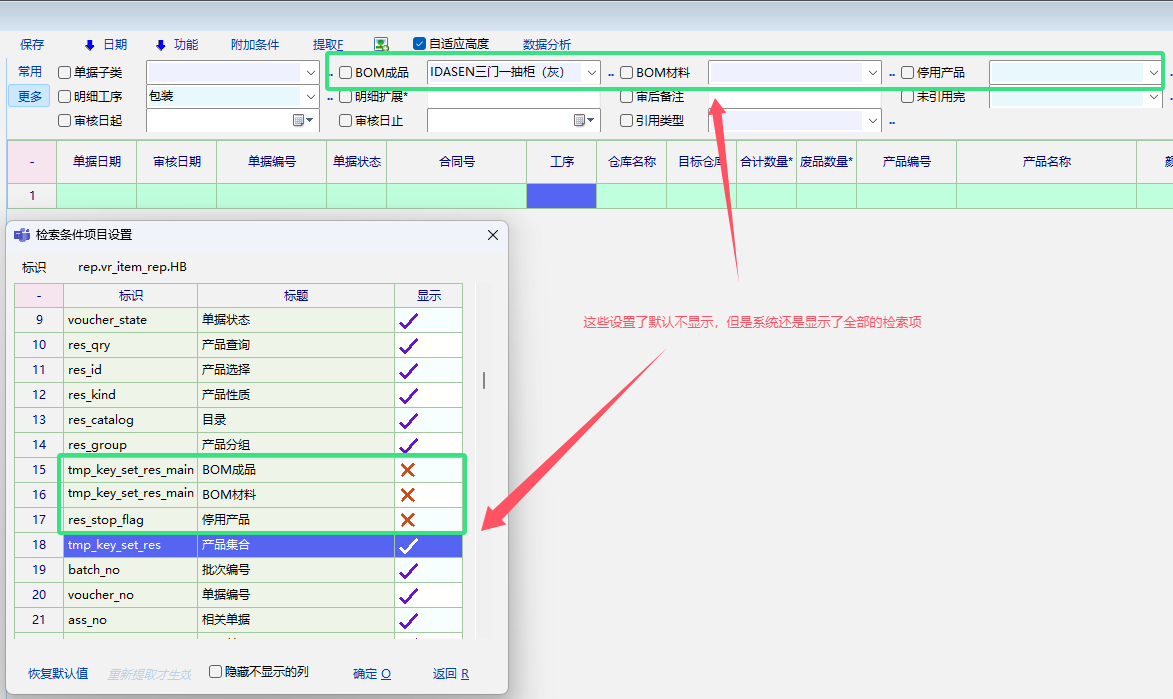Uncheck the 自适应高度 checkbox

click(420, 44)
